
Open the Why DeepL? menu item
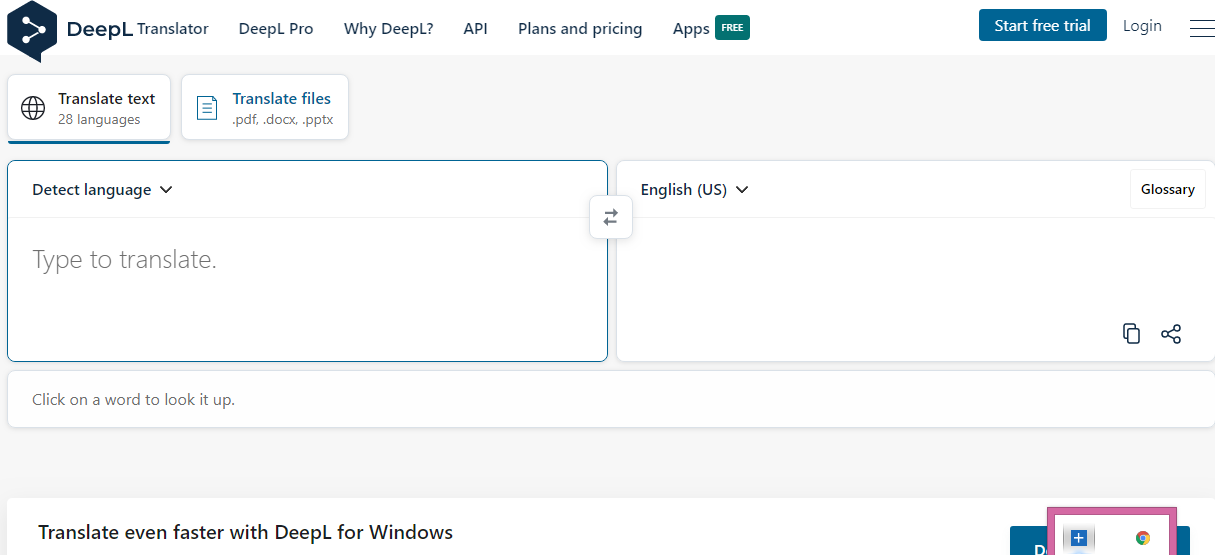[388, 29]
